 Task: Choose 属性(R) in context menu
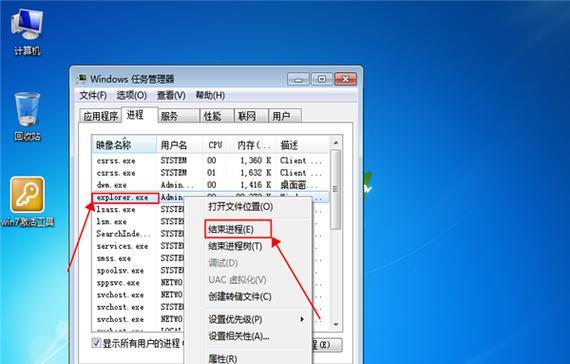click(x=248, y=358)
